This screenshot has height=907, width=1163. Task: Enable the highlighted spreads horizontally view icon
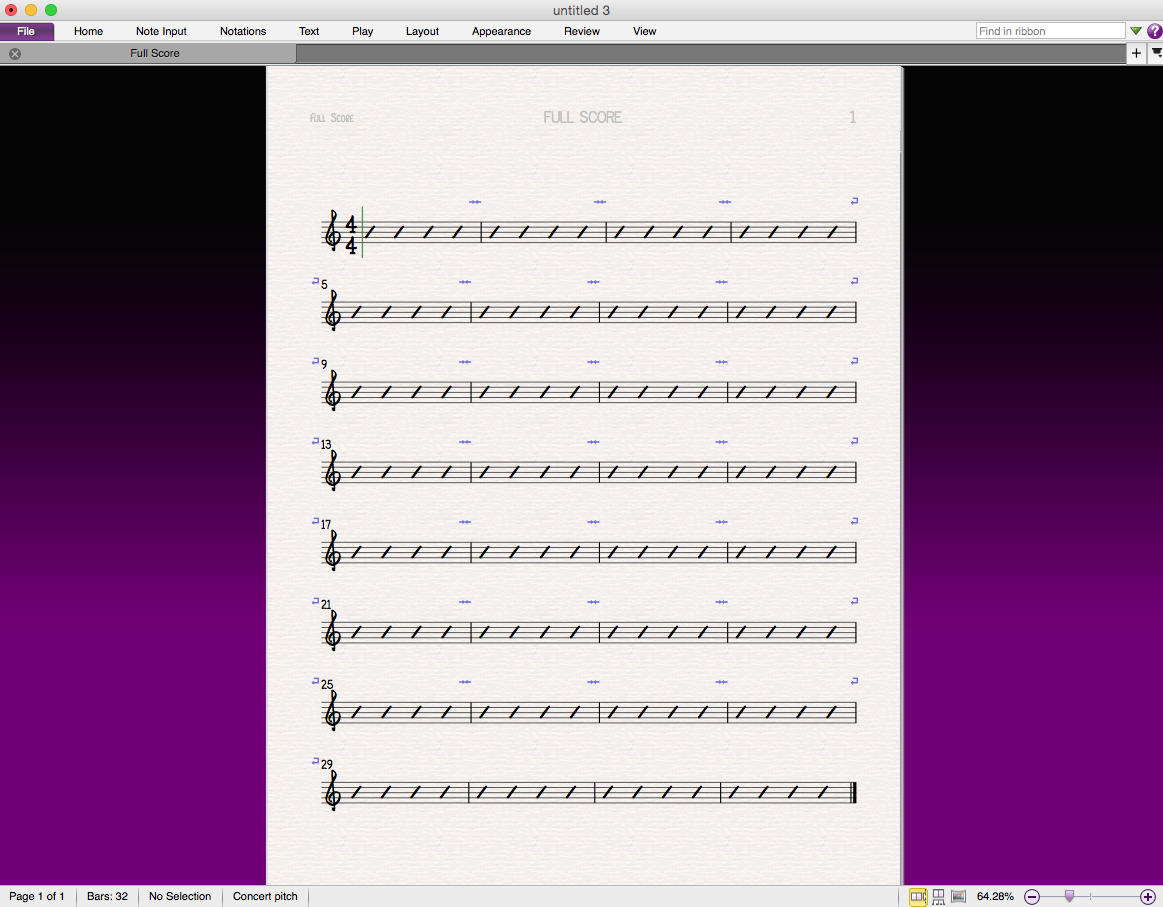[x=918, y=897]
